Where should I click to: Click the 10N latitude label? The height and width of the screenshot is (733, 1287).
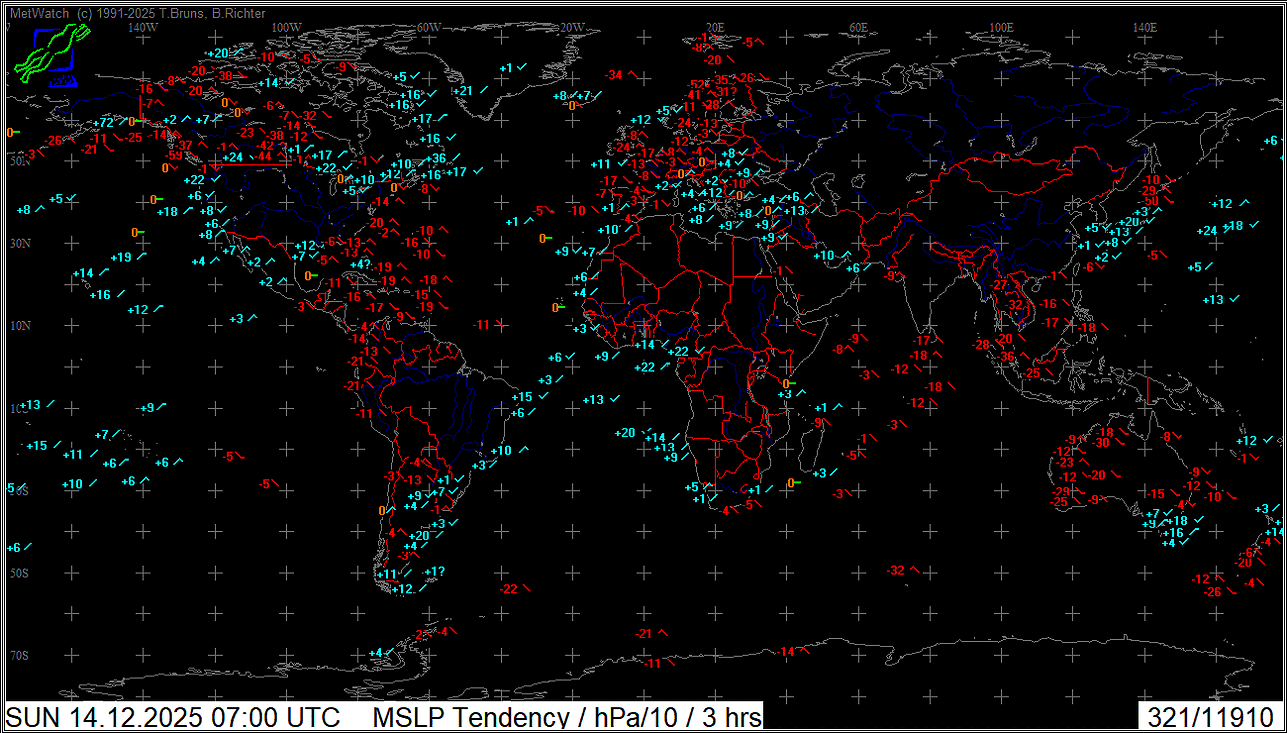19,326
